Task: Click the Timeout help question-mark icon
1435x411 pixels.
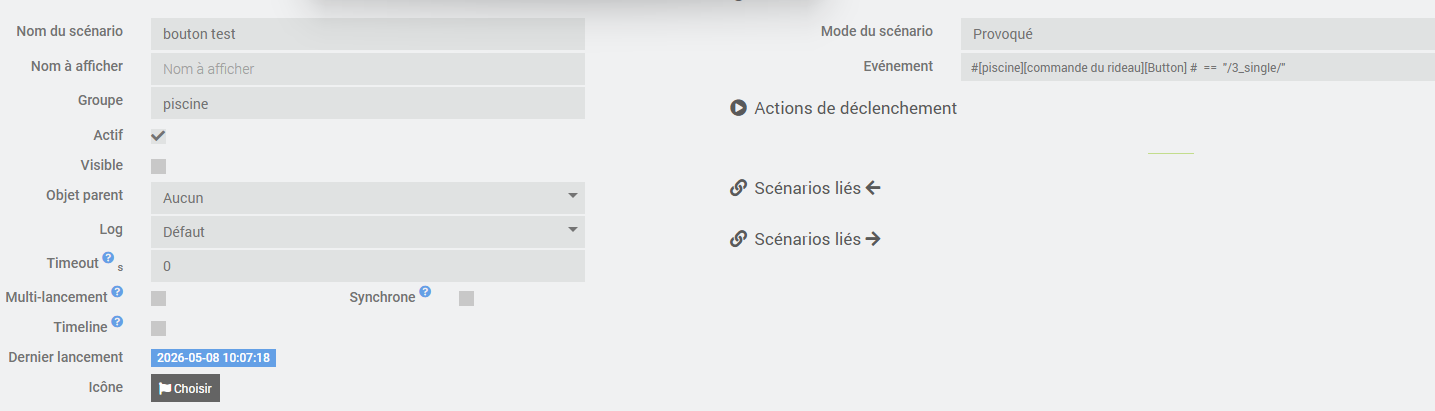Action: (x=108, y=259)
